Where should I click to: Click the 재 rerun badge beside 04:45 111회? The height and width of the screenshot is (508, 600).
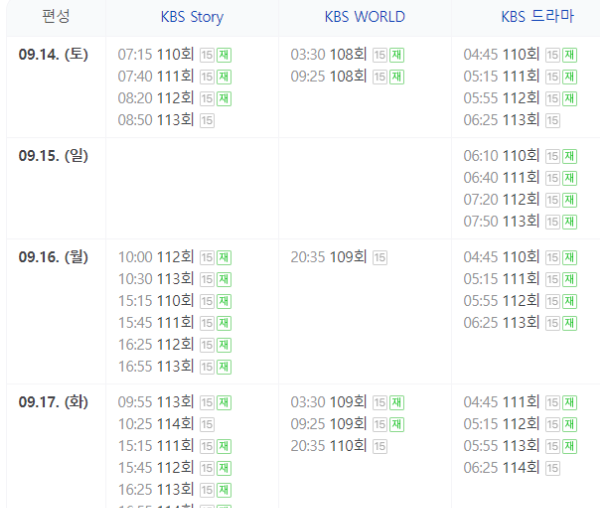pyautogui.click(x=569, y=402)
